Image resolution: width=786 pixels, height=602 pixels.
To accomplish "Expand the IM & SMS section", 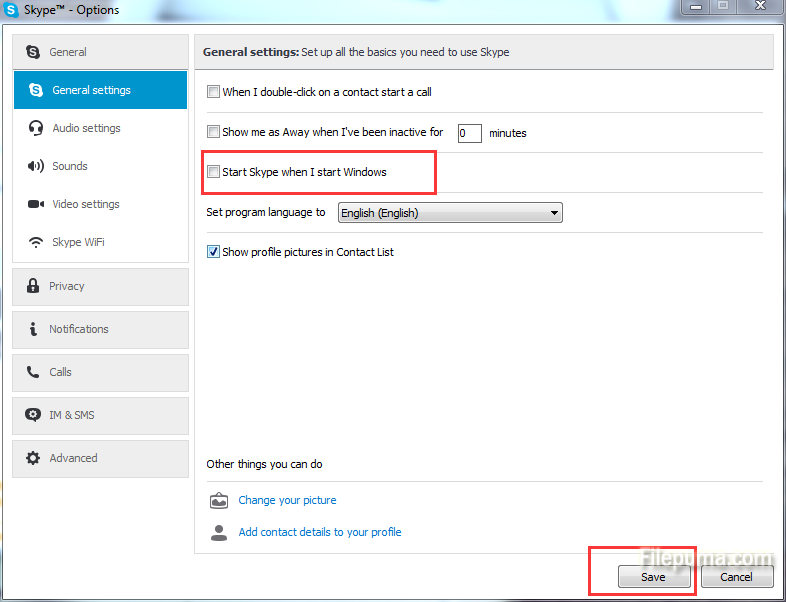I will (x=100, y=415).
